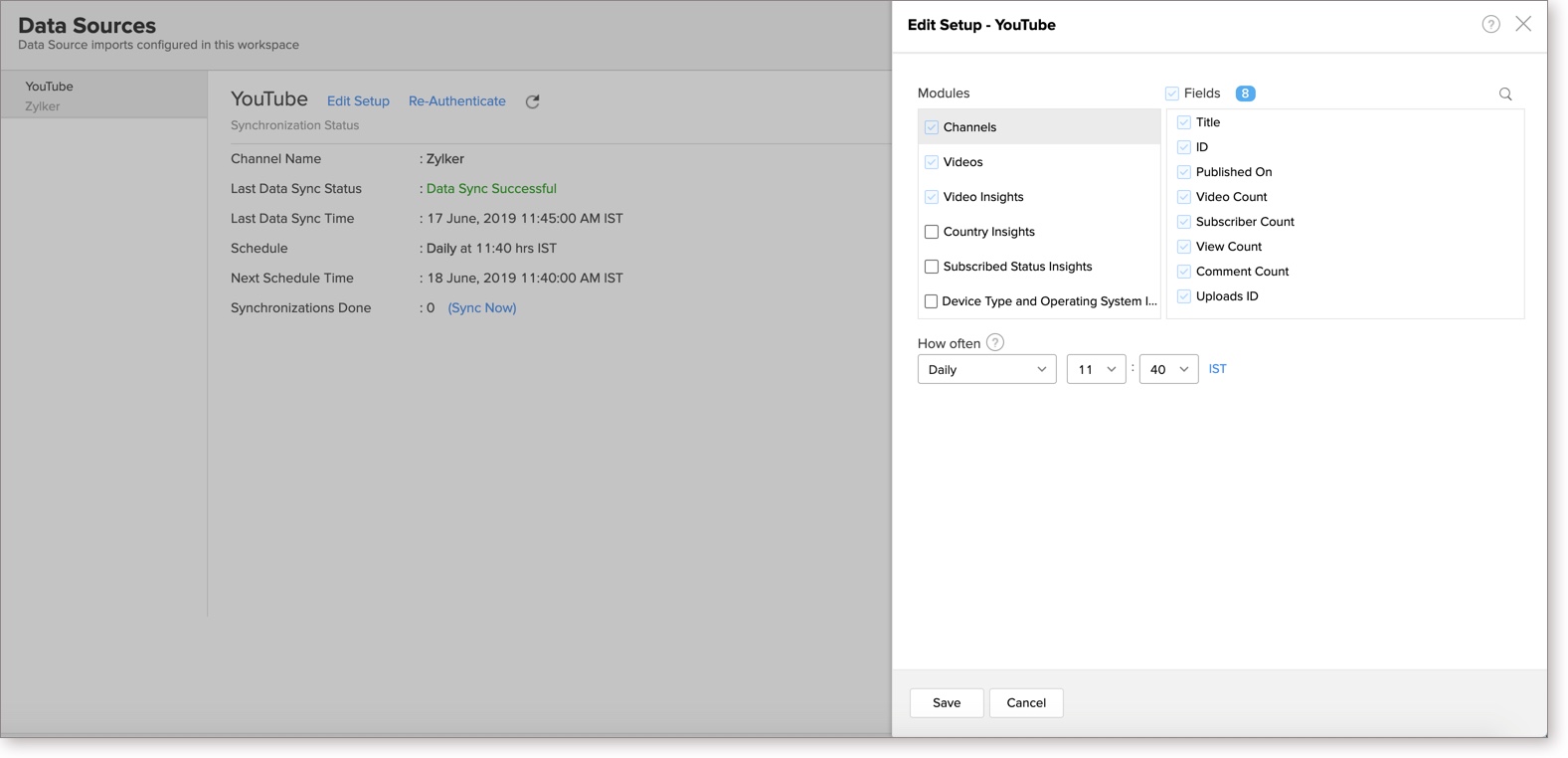Click the Next Schedule Time value
Viewport: 1568px width, 758px height.
click(525, 279)
